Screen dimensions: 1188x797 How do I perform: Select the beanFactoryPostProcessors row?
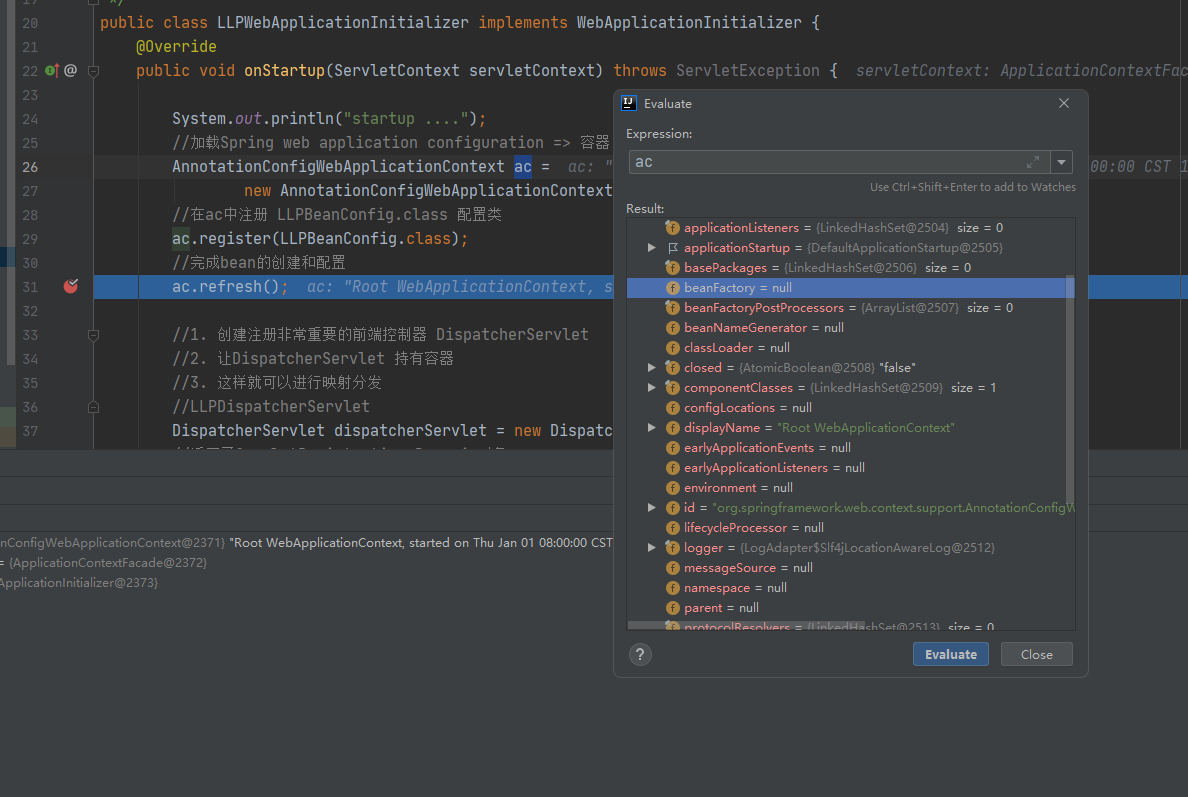coord(850,308)
